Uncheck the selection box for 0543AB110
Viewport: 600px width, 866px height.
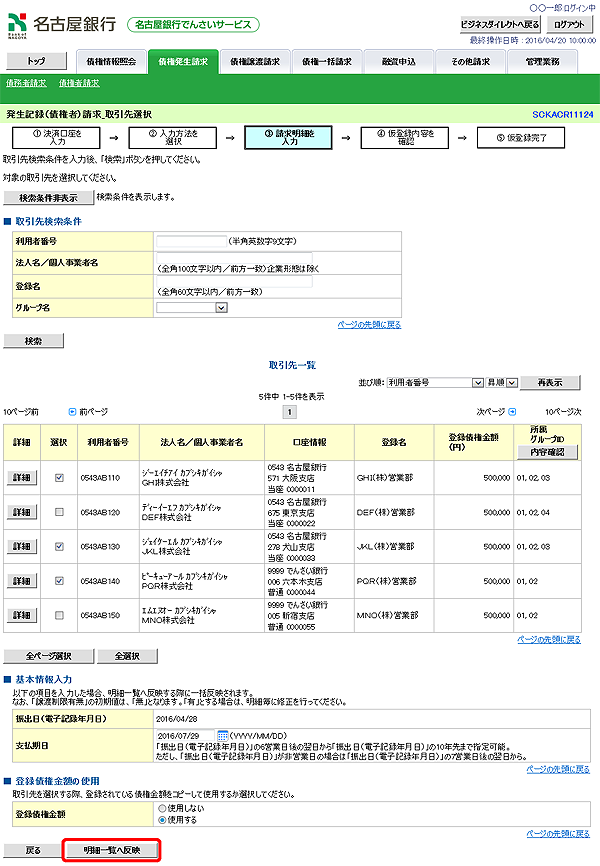pos(59,478)
